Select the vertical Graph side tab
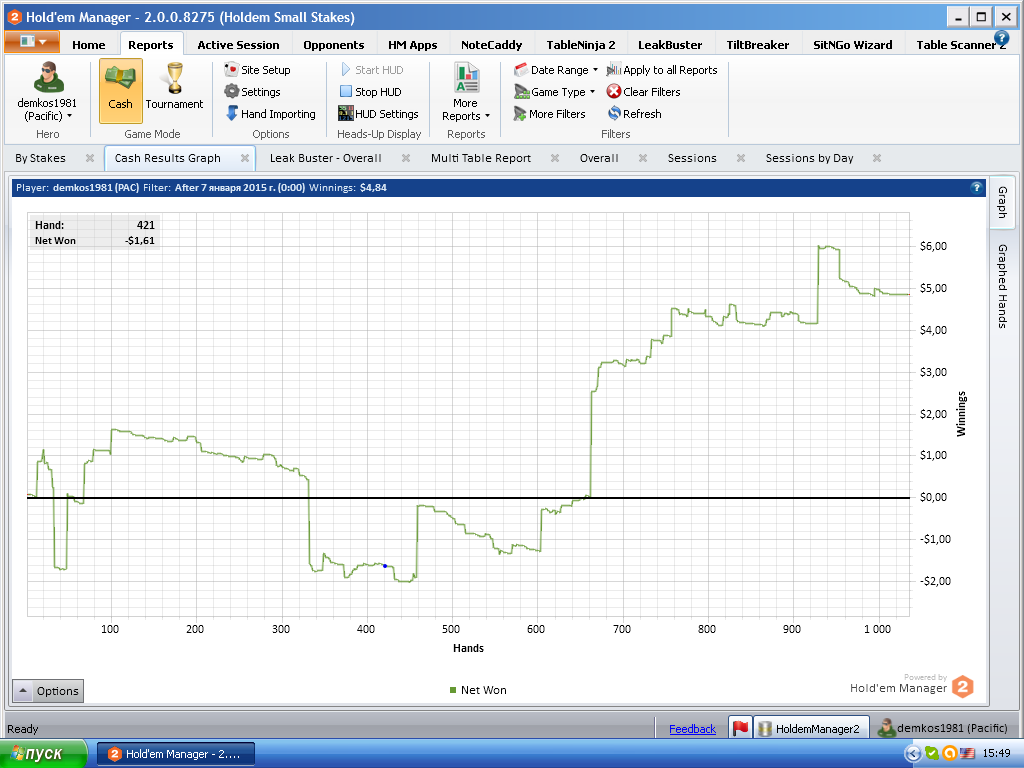This screenshot has width=1024, height=768. tap(1002, 202)
